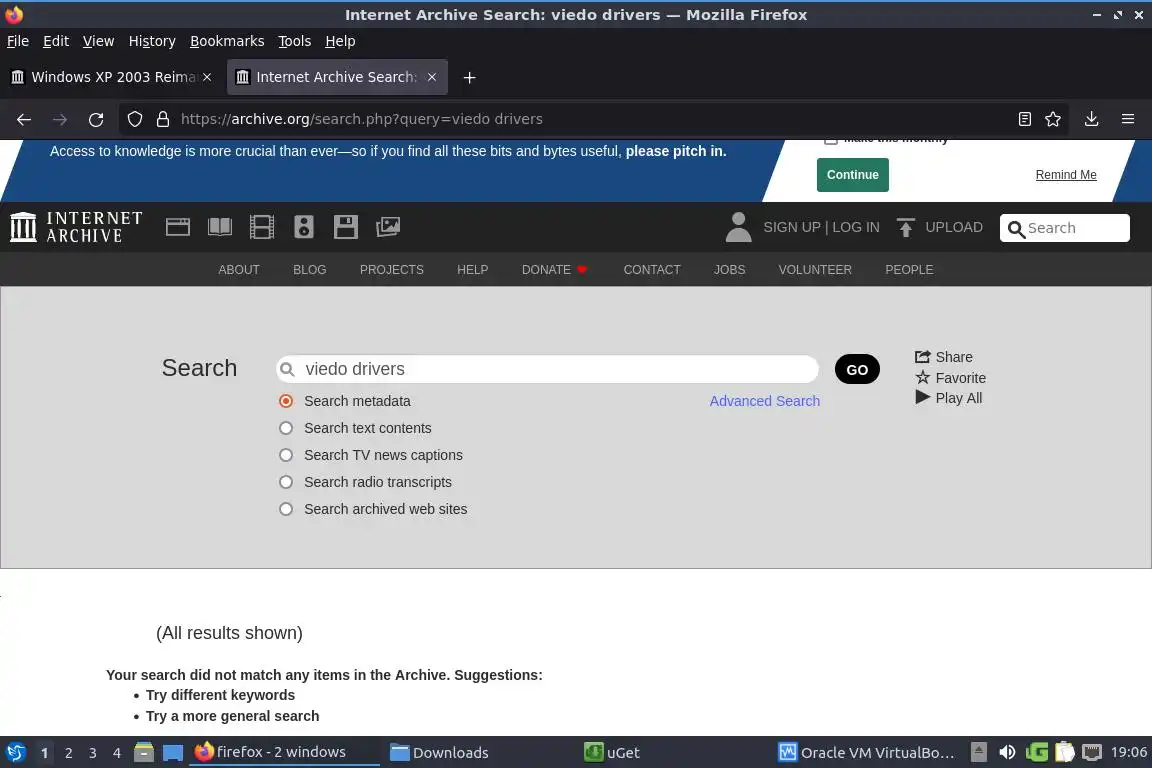
Task: Open the Web (Wayback Machine) media icon
Action: point(178,227)
